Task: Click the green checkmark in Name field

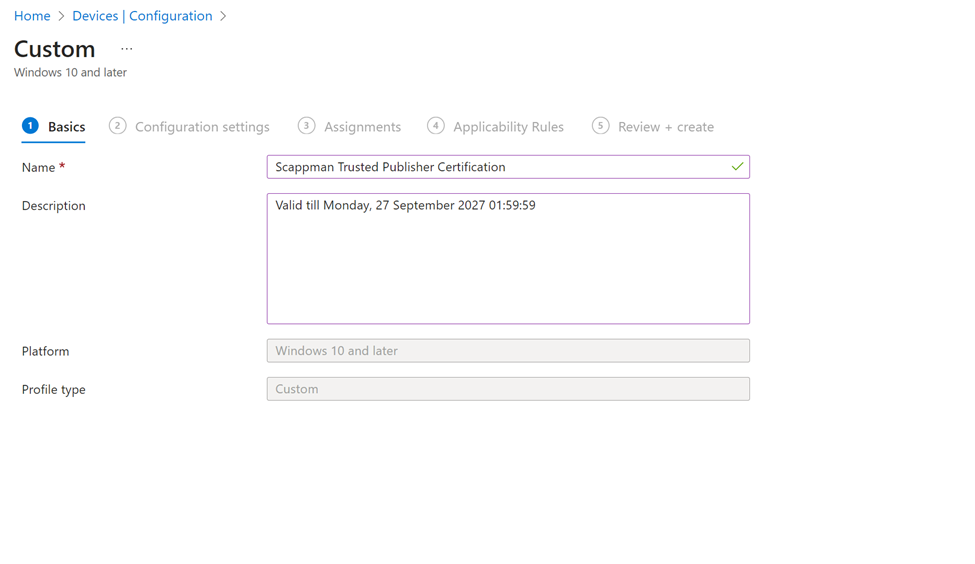Action: [737, 167]
